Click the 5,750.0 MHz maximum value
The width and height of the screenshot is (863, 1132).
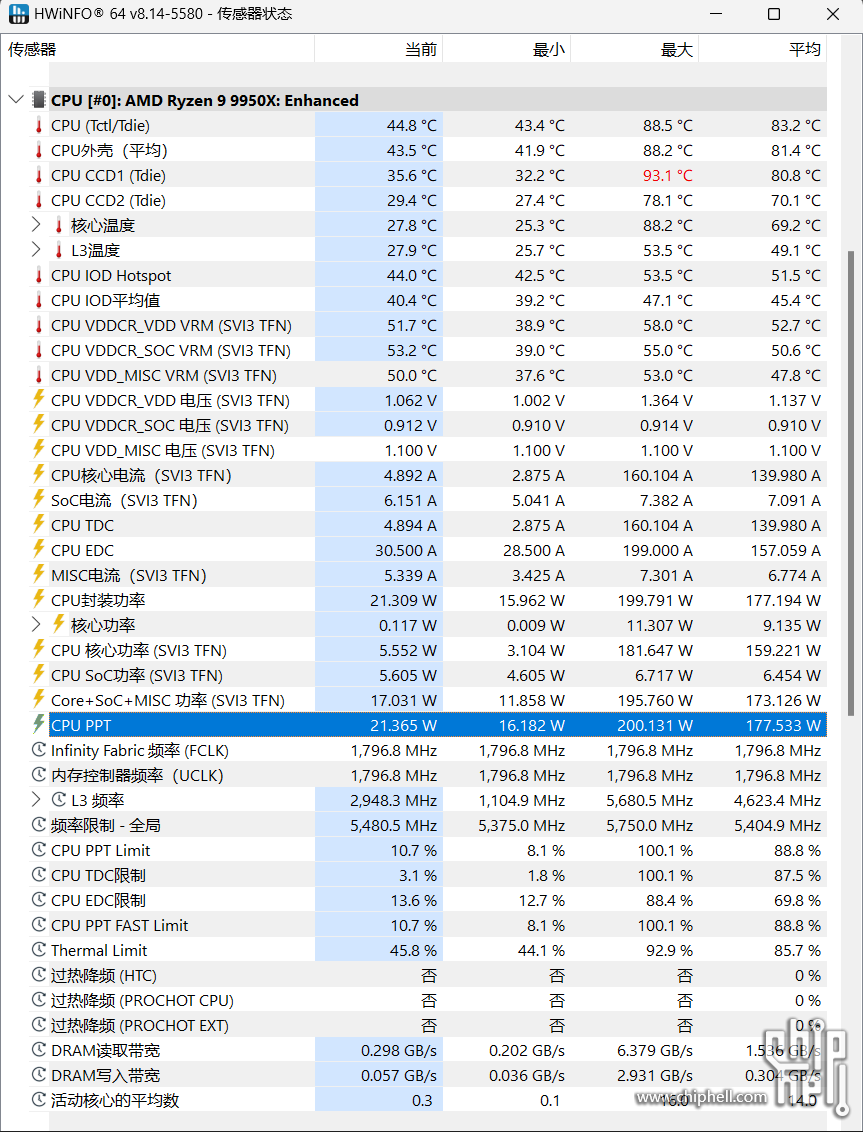(x=649, y=825)
